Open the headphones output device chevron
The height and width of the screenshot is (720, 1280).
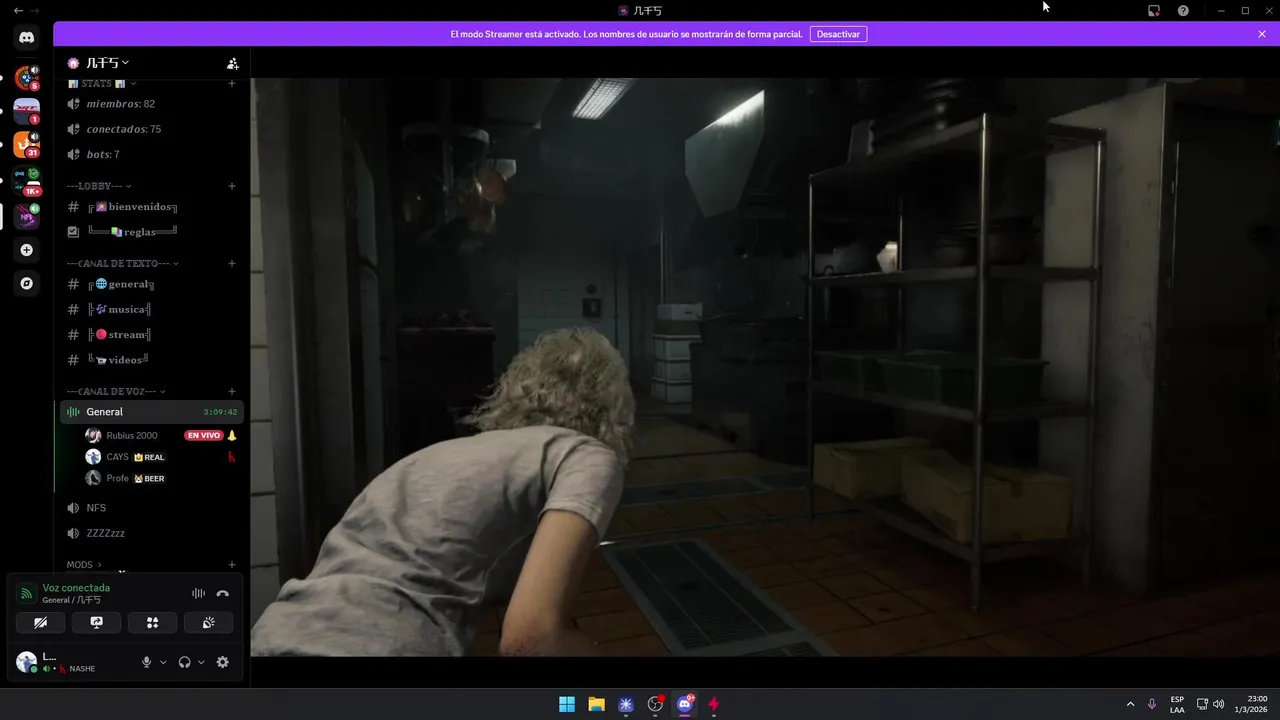[x=201, y=662]
